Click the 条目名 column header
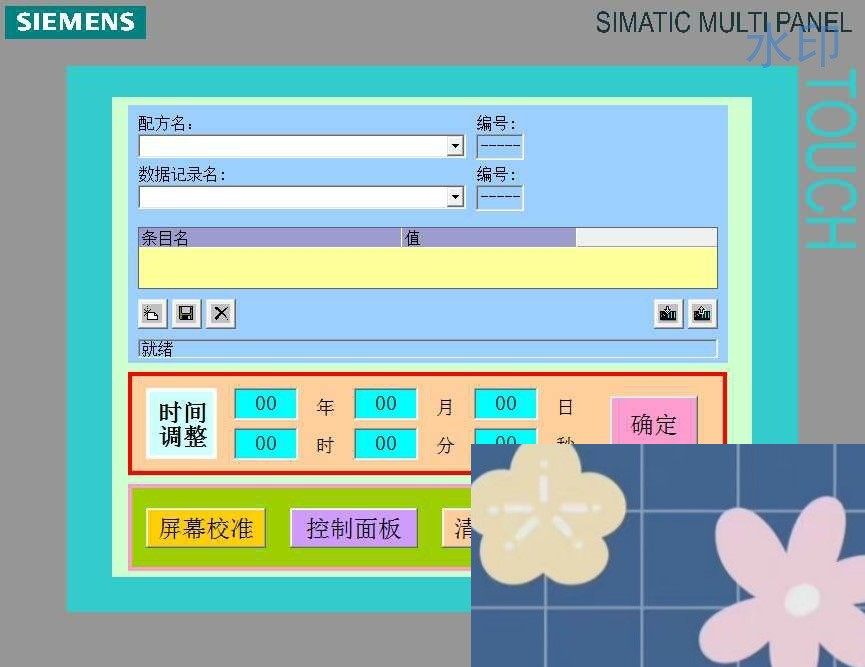The width and height of the screenshot is (865, 667). [270, 238]
